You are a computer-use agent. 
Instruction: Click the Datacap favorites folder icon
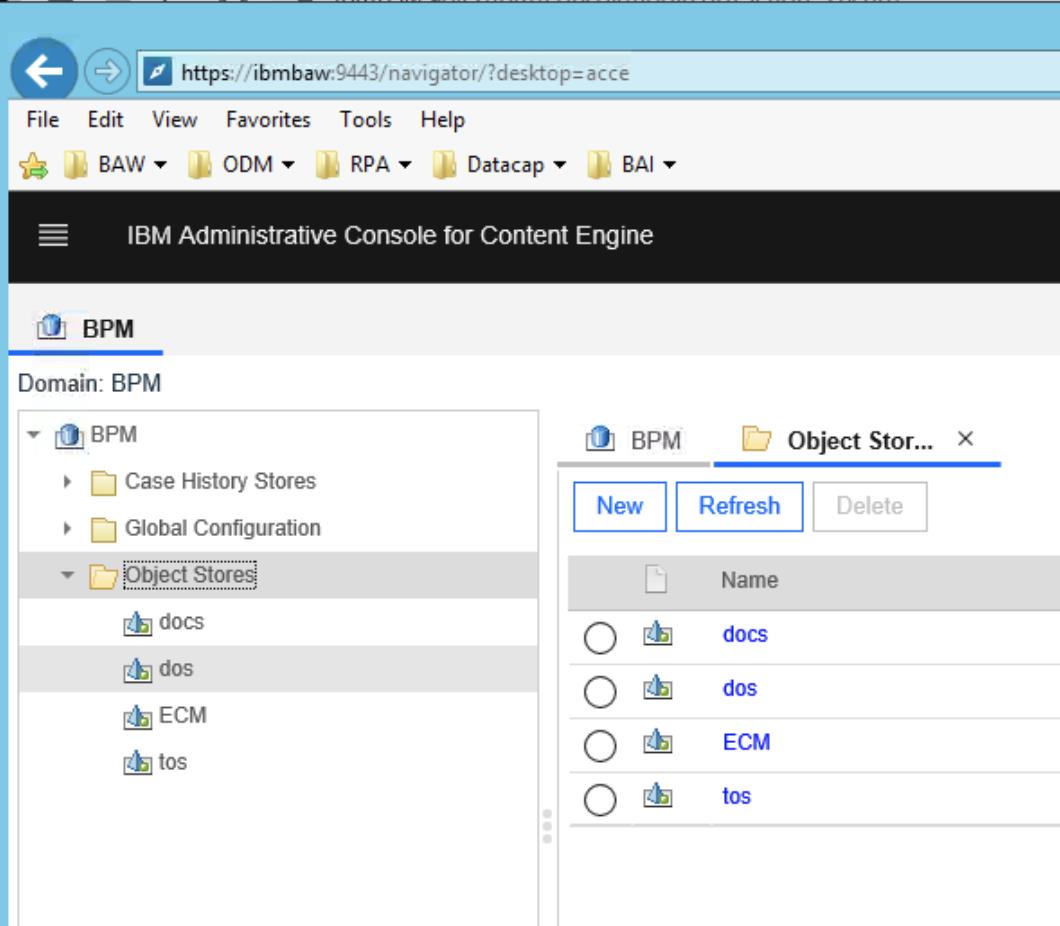tap(445, 165)
